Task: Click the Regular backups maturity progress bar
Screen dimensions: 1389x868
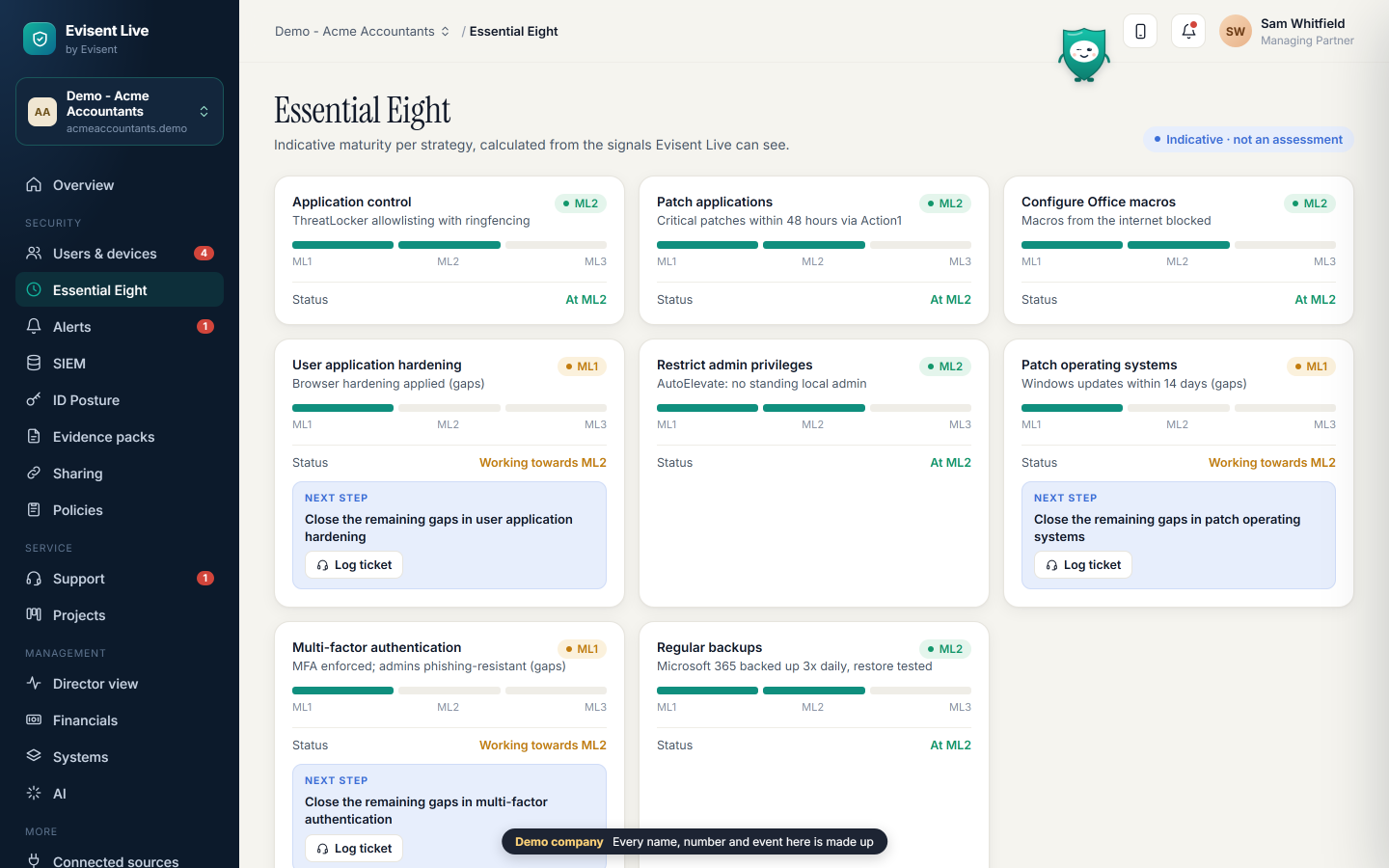Action: click(814, 691)
